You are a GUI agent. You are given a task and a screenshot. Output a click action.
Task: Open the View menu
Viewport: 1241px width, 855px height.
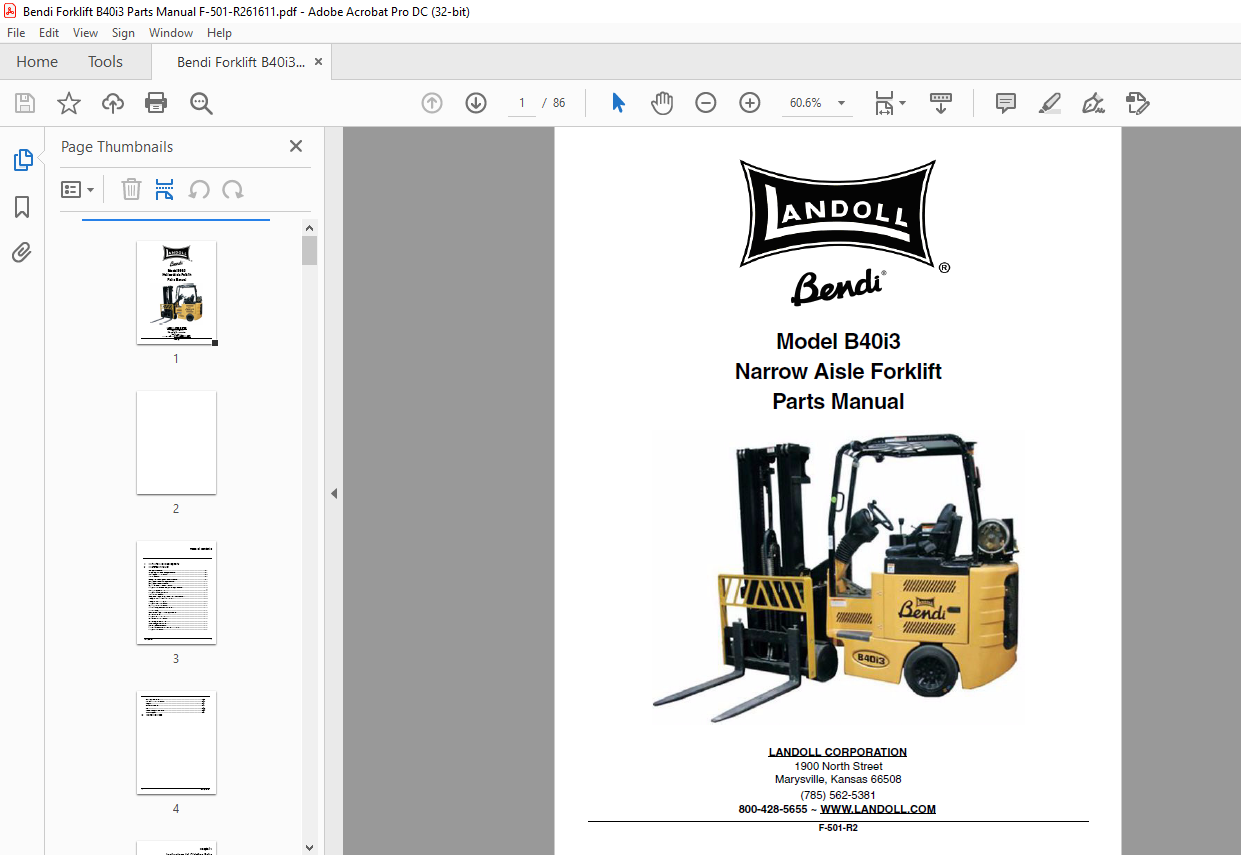[x=85, y=33]
